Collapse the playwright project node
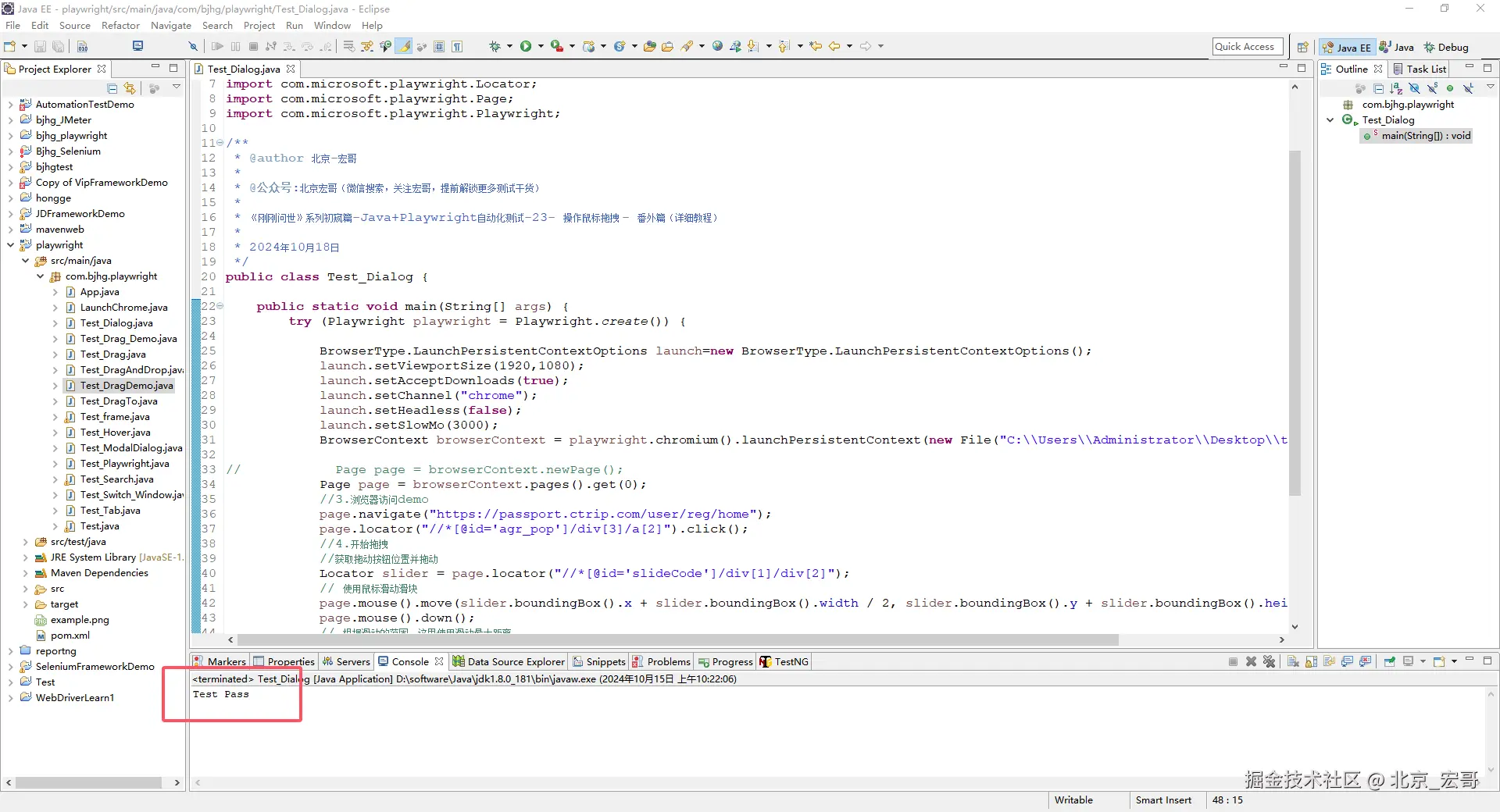The height and width of the screenshot is (812, 1500). pos(10,245)
